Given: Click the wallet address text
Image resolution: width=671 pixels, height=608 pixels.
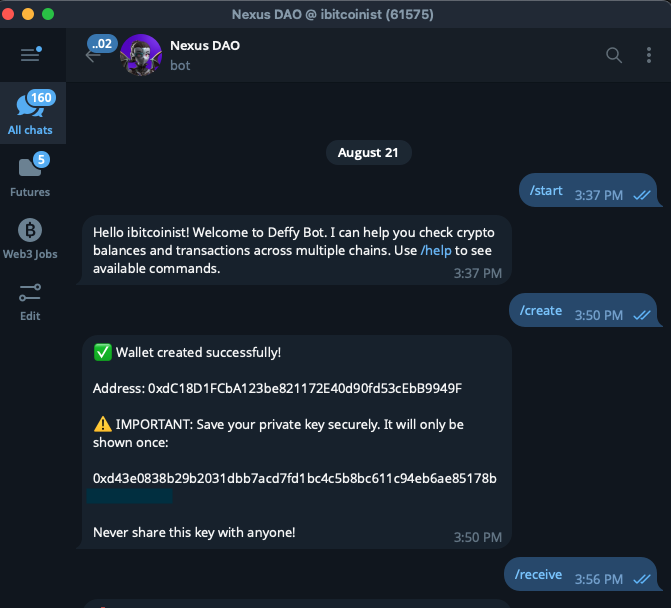Looking at the screenshot, I should click(304, 388).
